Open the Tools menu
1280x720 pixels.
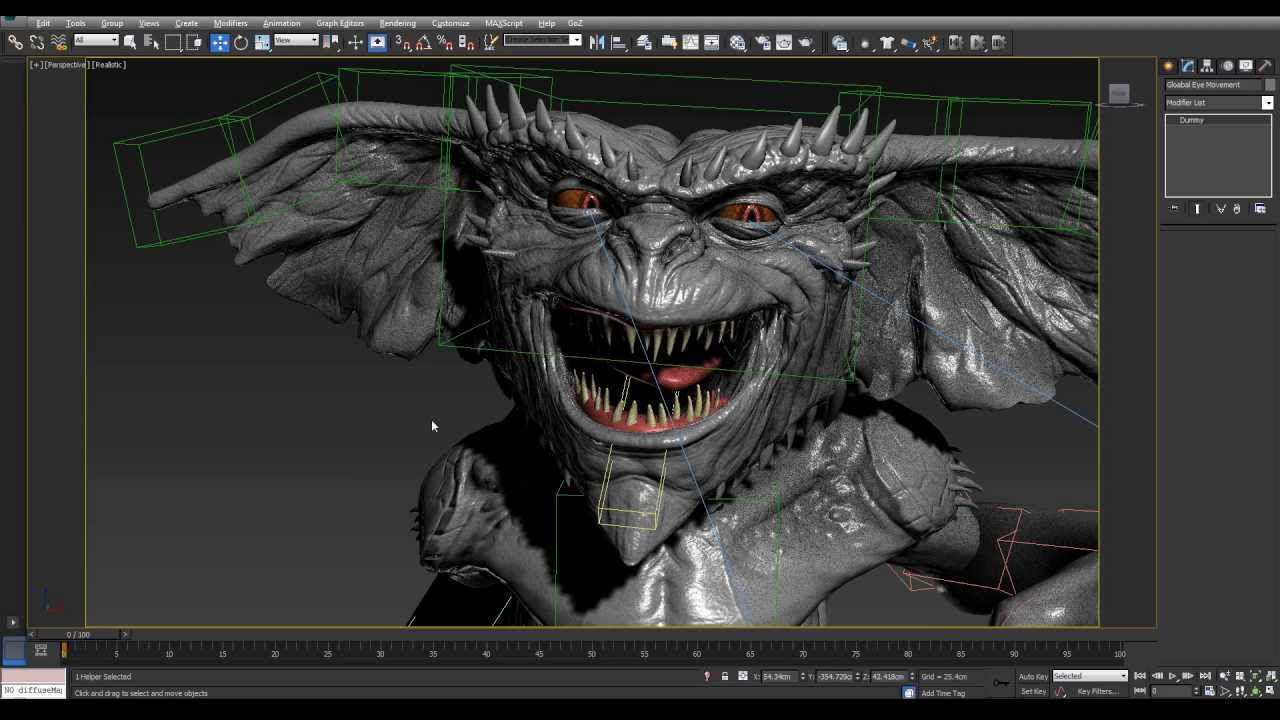point(75,23)
